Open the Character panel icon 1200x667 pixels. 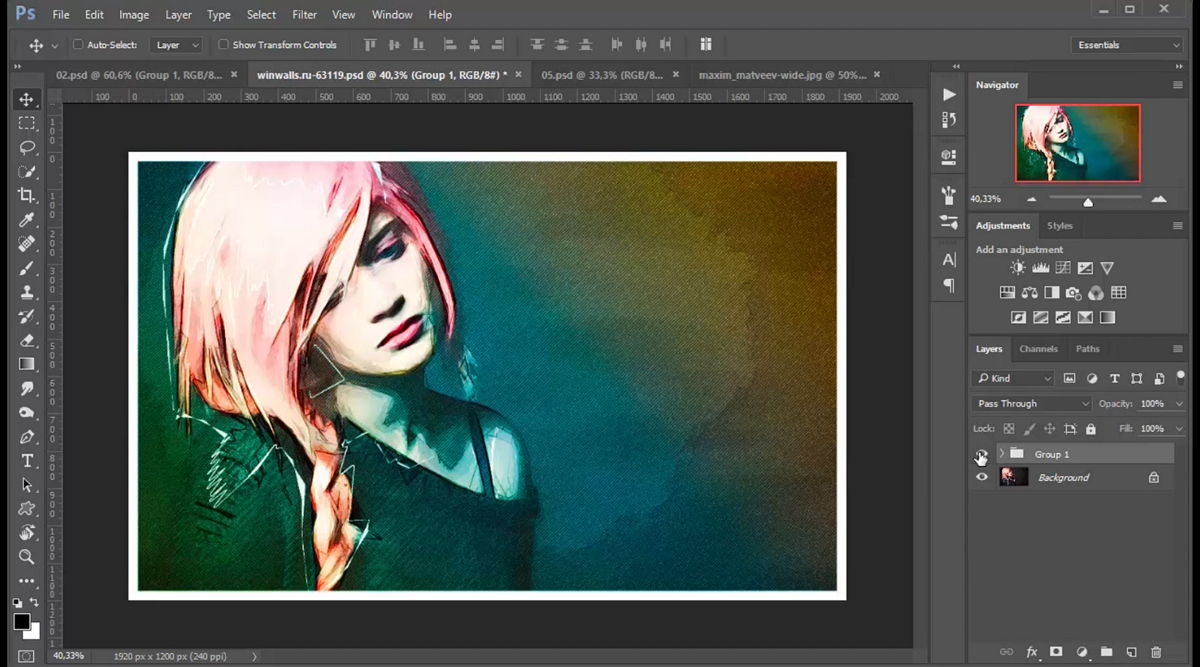tap(949, 259)
